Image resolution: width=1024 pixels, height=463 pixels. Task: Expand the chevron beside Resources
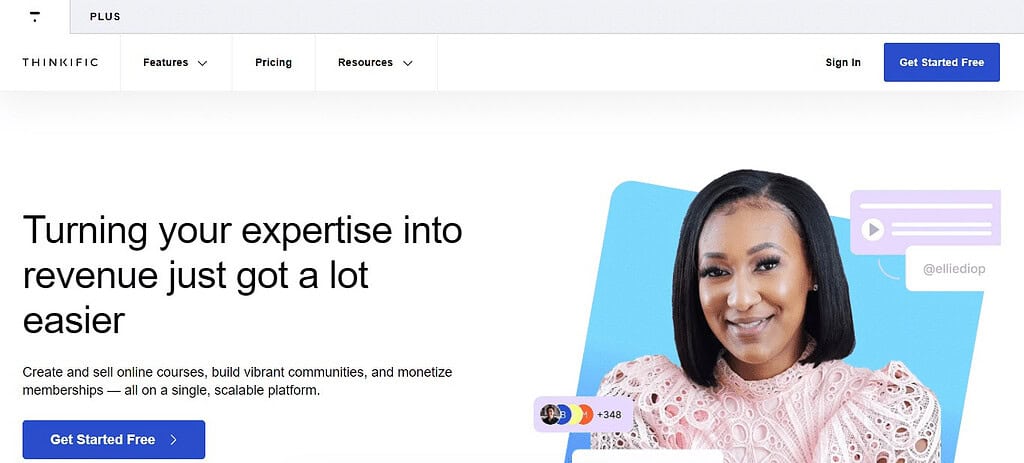click(x=408, y=63)
